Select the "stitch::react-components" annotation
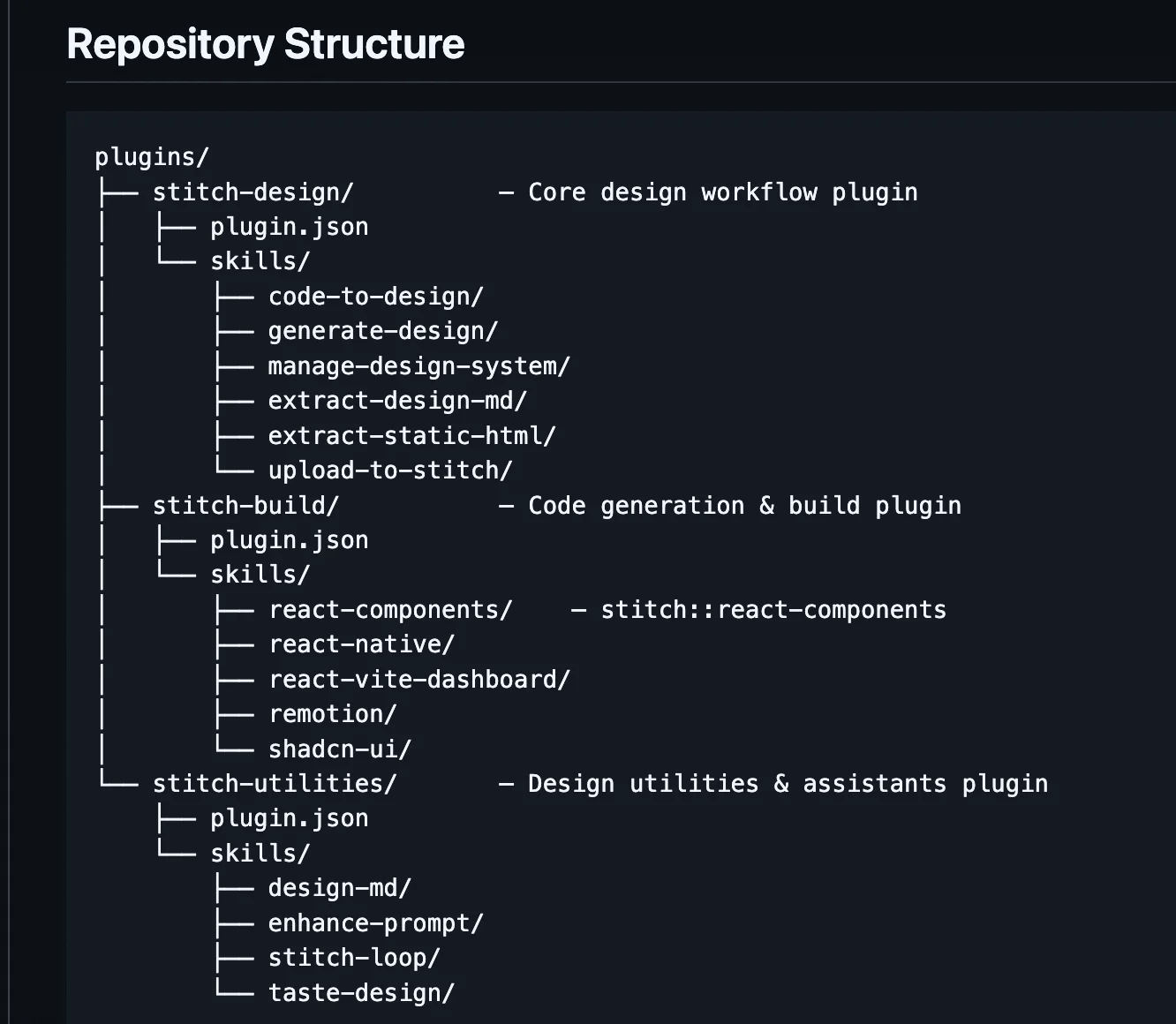1176x1024 pixels. 773,610
